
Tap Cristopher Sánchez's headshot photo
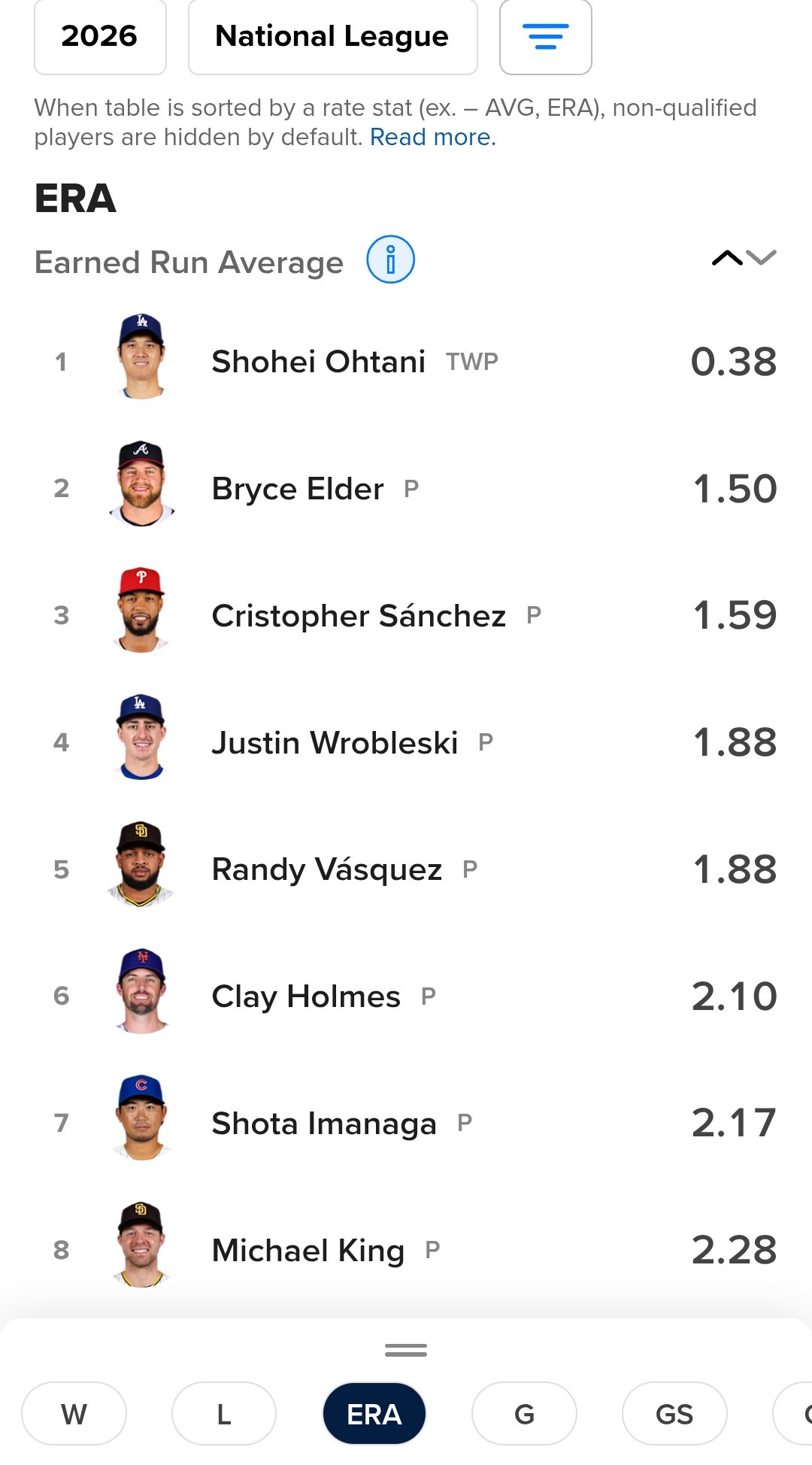(x=141, y=611)
